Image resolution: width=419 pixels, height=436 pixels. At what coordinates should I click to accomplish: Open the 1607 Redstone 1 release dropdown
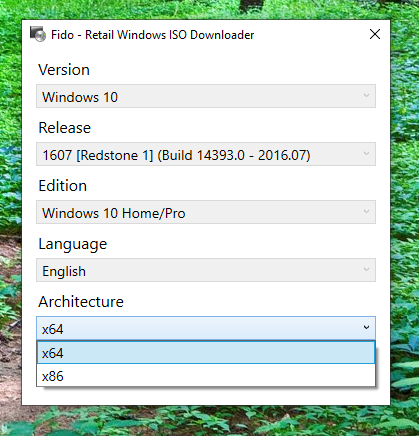[x=206, y=154]
